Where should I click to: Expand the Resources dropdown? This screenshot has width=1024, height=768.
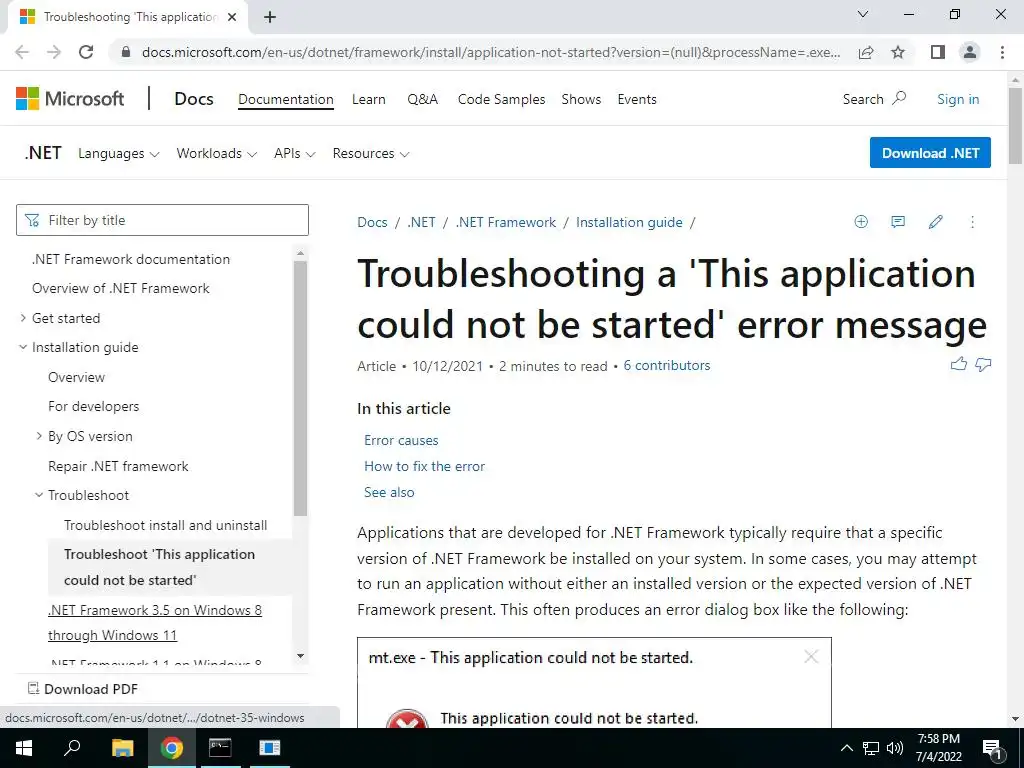pyautogui.click(x=371, y=153)
